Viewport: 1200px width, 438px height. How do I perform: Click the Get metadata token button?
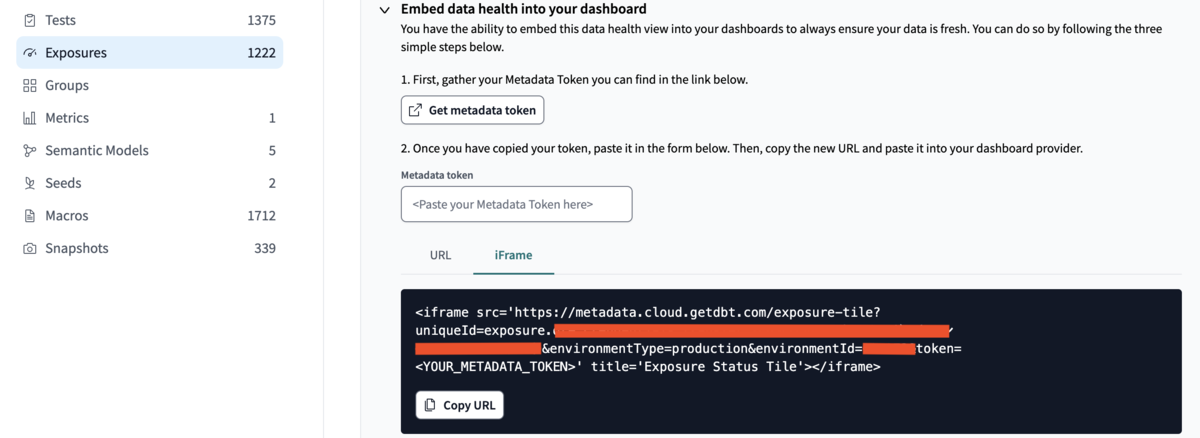pos(472,110)
